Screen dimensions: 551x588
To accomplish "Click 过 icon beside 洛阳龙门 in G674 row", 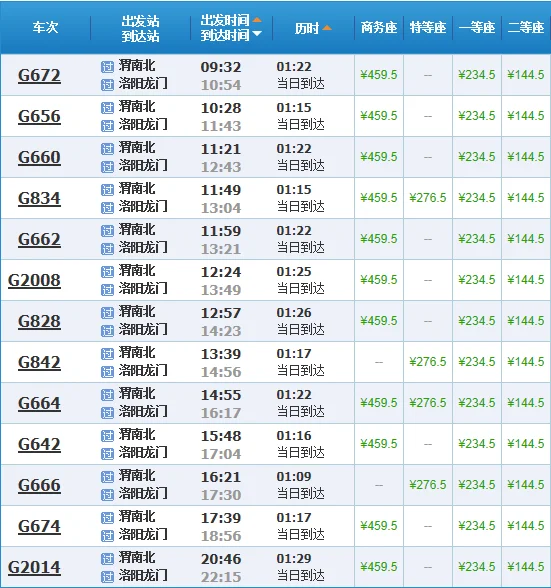I will [107, 536].
